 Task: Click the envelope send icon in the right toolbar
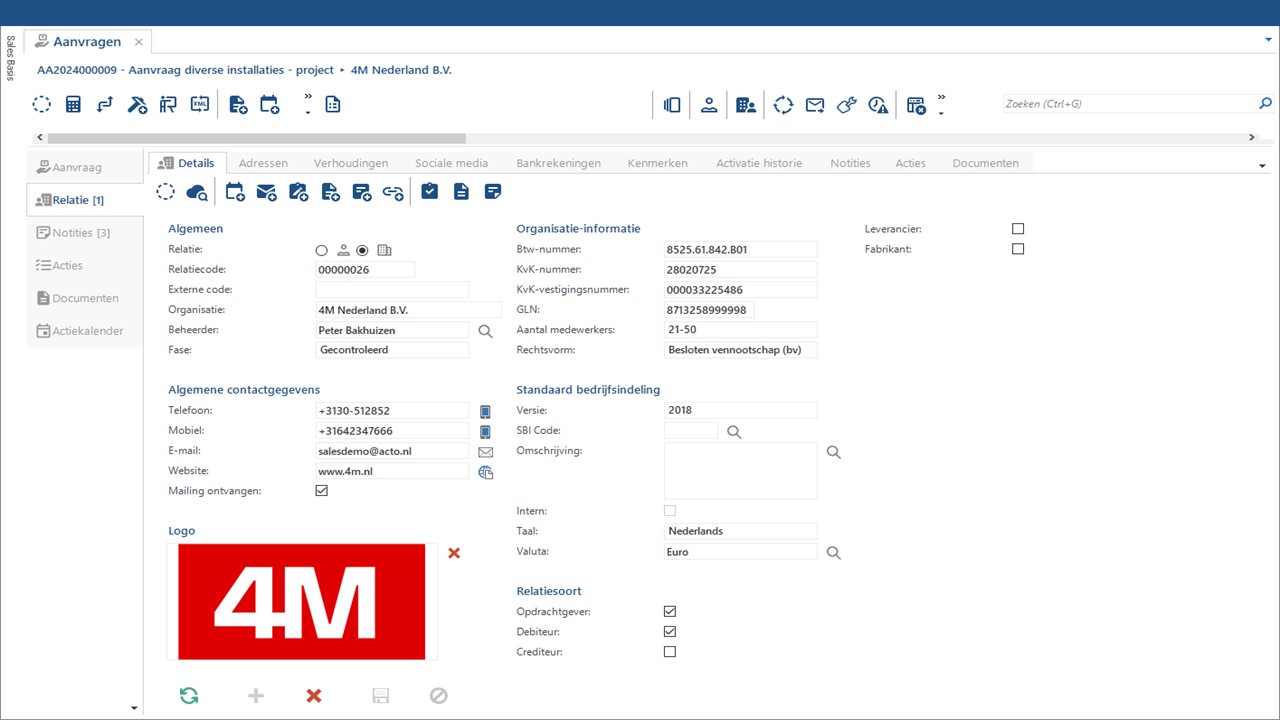(815, 104)
